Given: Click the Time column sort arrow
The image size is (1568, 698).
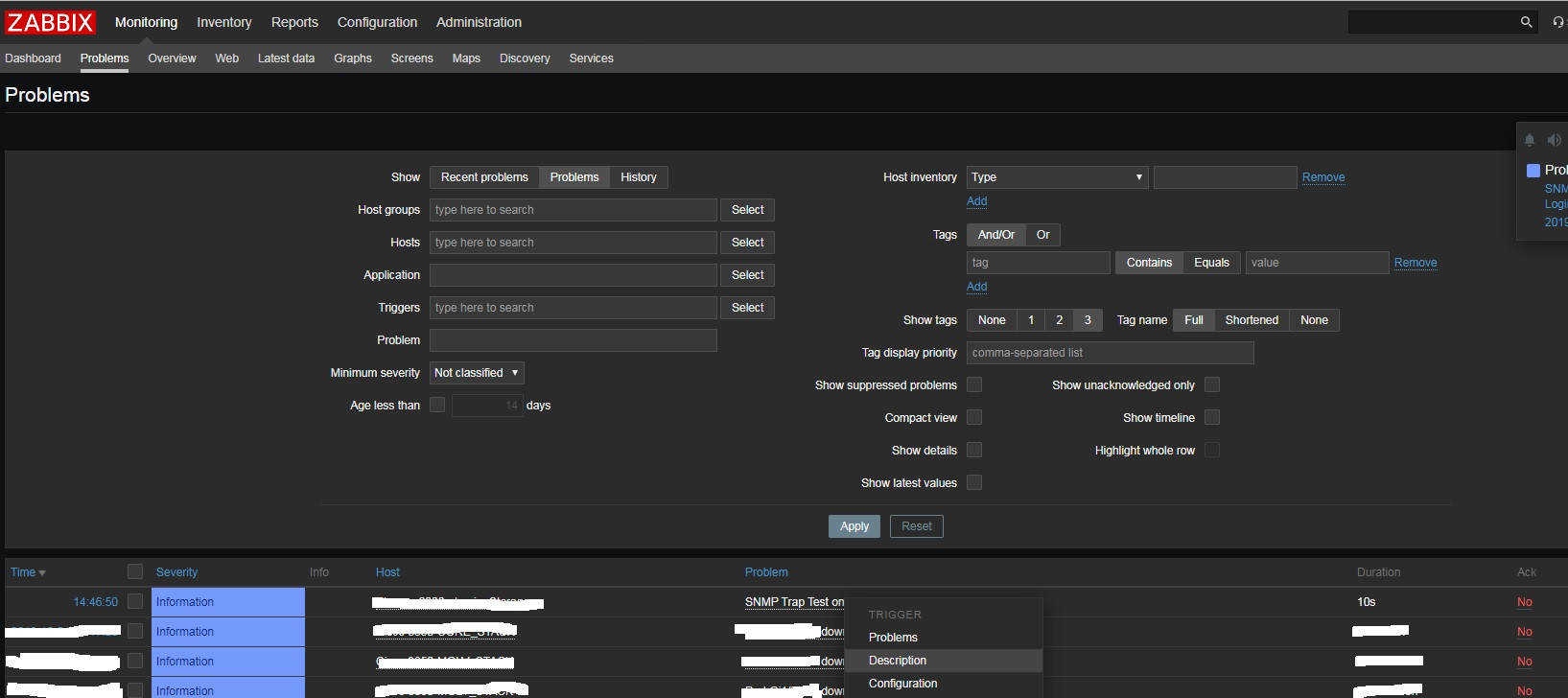Looking at the screenshot, I should [x=42, y=573].
